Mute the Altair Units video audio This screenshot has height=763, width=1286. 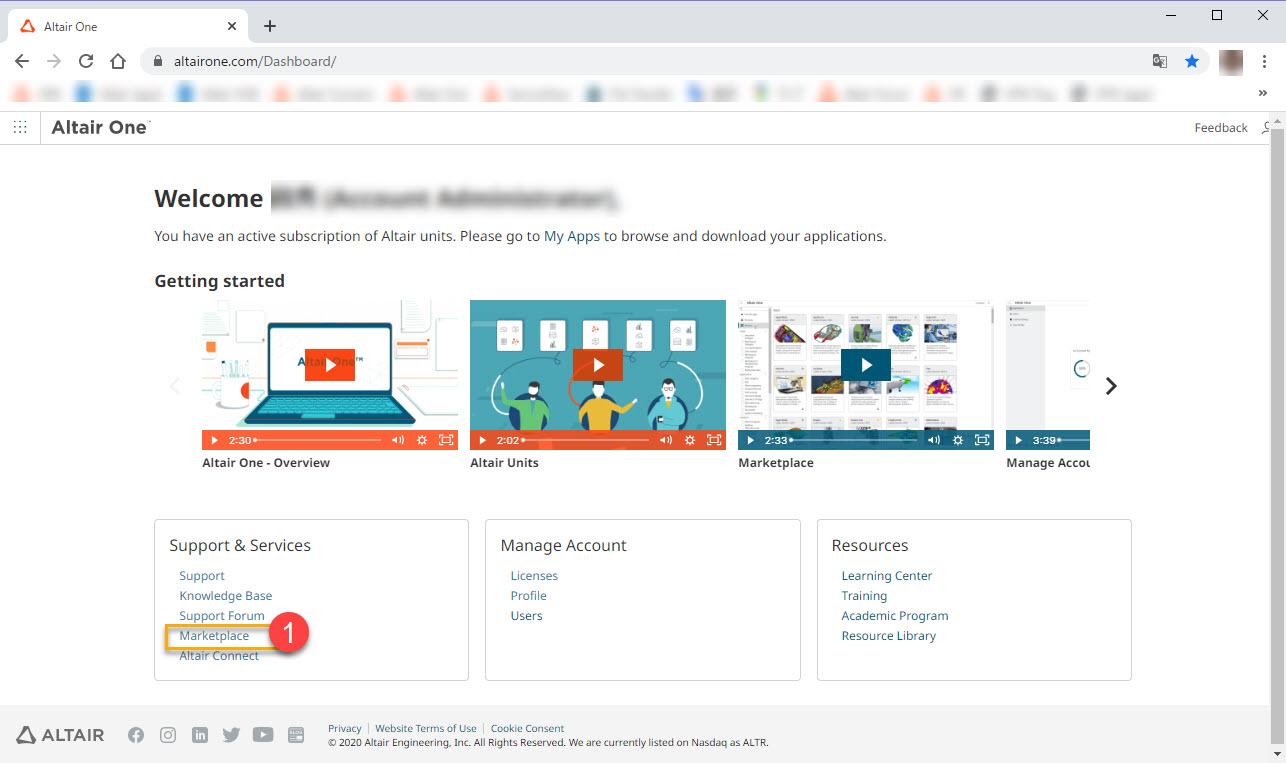pyautogui.click(x=667, y=440)
